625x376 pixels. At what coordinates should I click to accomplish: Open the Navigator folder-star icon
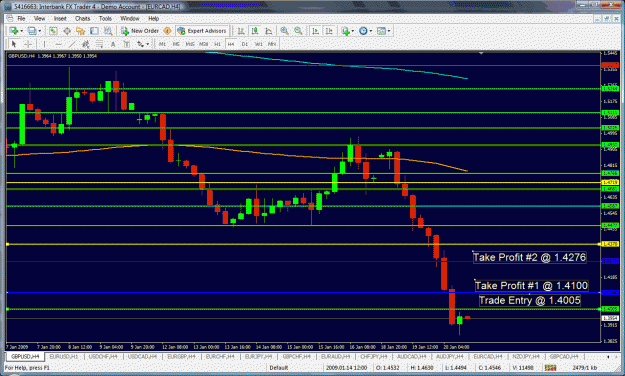coord(81,31)
